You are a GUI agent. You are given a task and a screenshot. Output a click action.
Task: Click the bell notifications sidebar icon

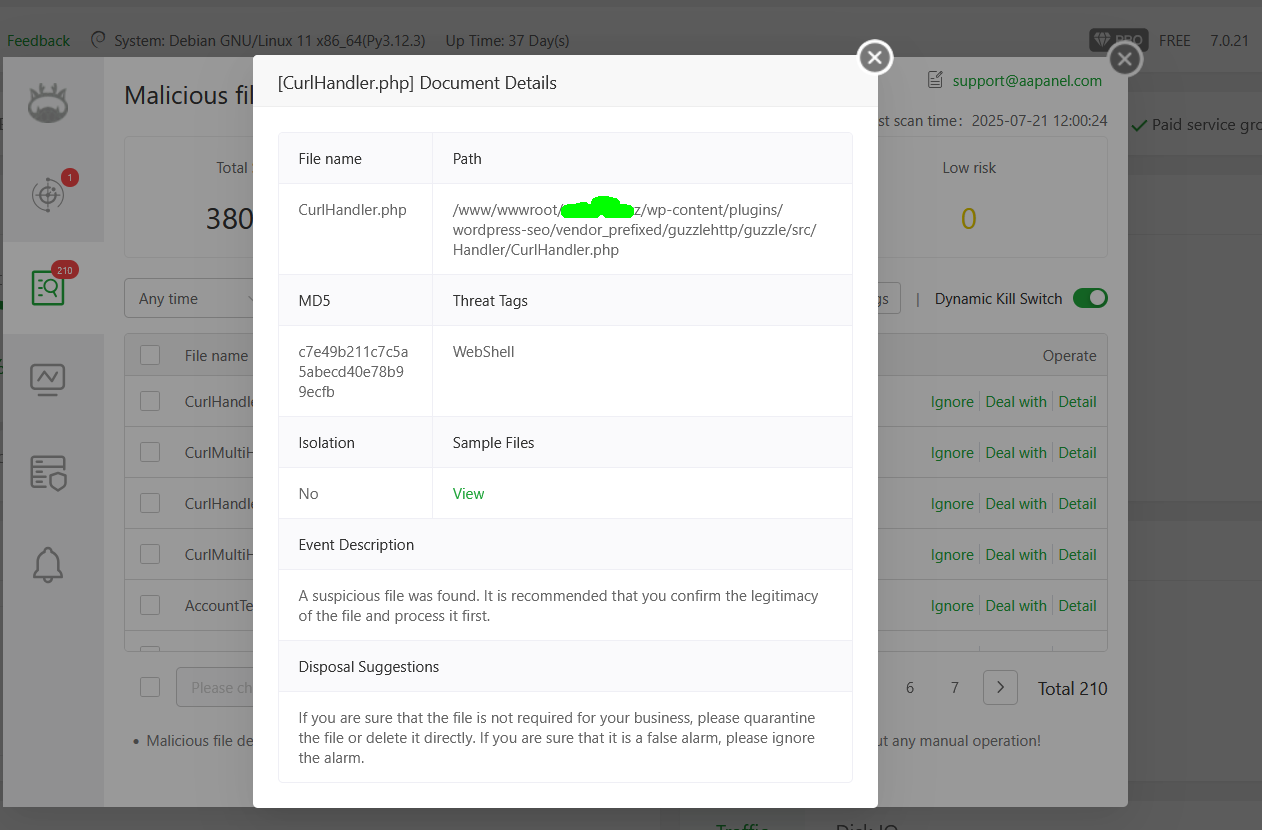pyautogui.click(x=48, y=565)
